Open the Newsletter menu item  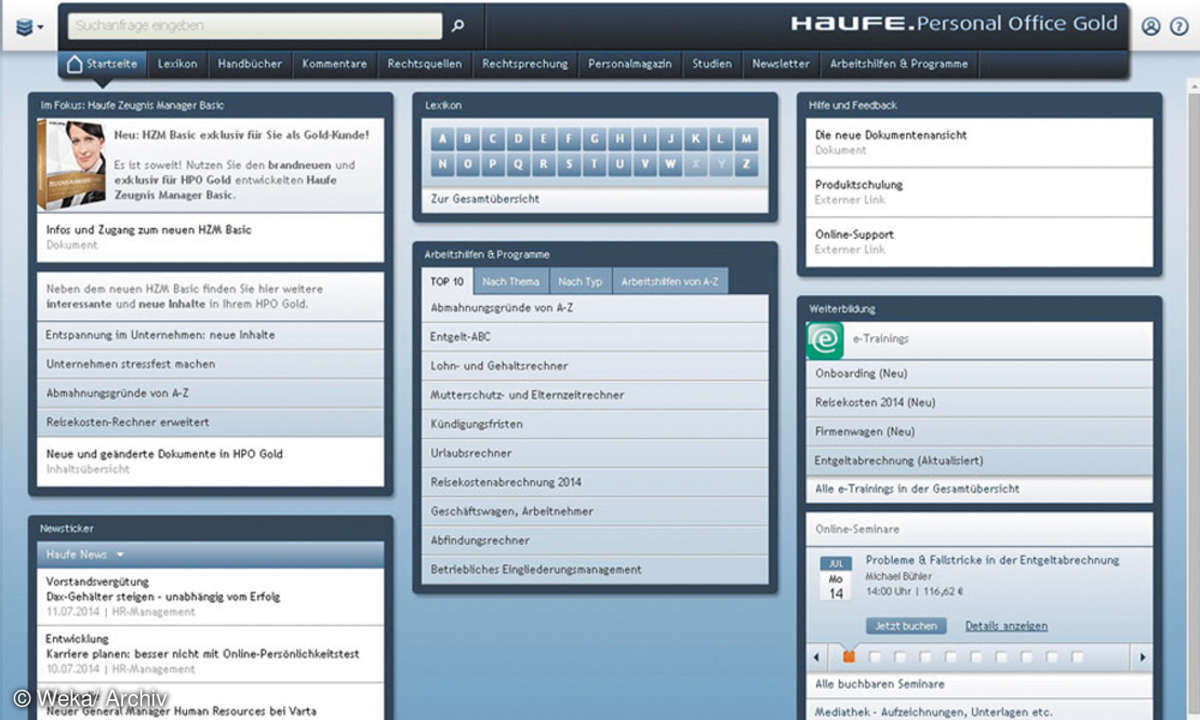[781, 63]
